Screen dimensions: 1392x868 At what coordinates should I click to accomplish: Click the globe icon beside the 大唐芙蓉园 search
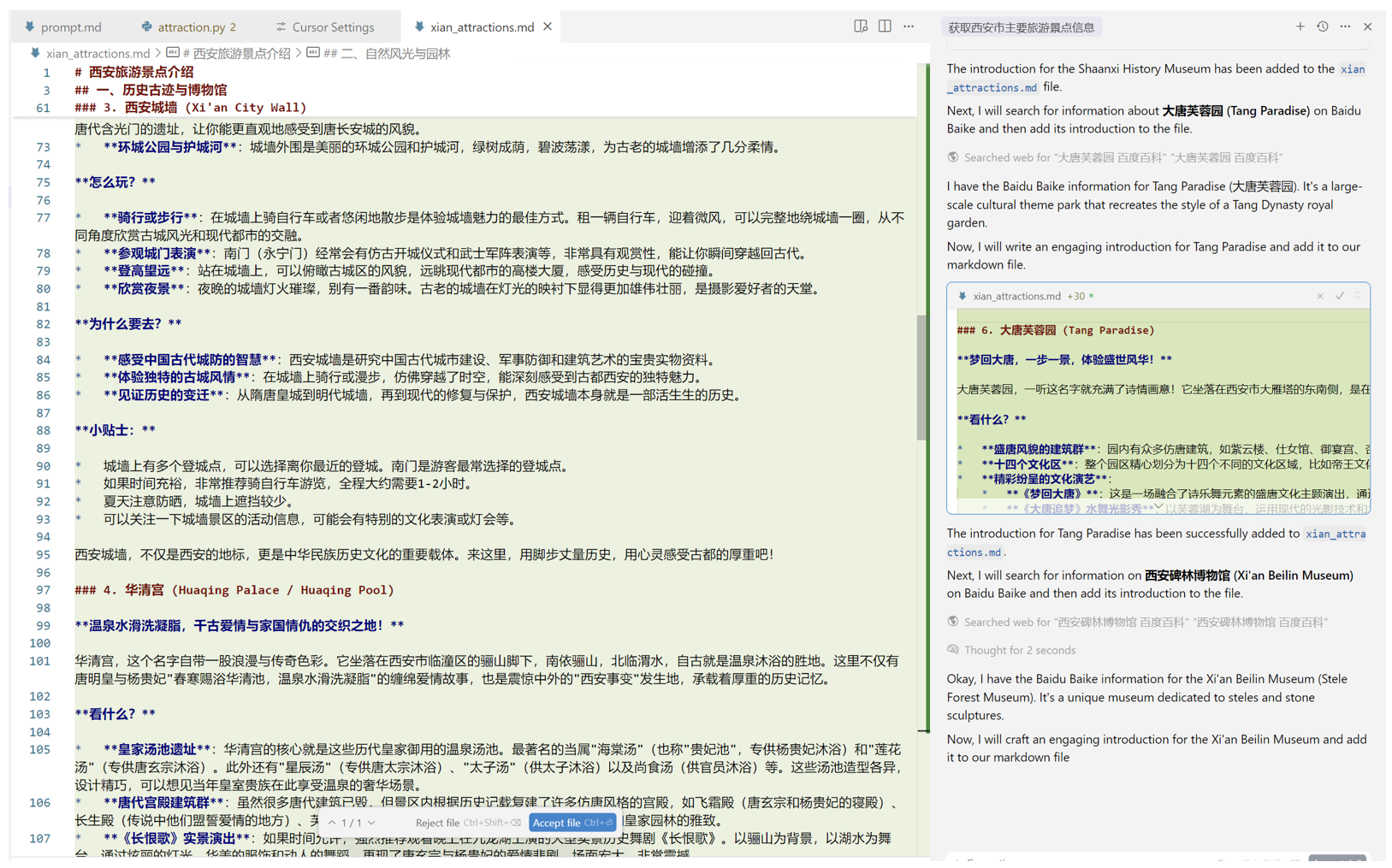click(x=953, y=157)
